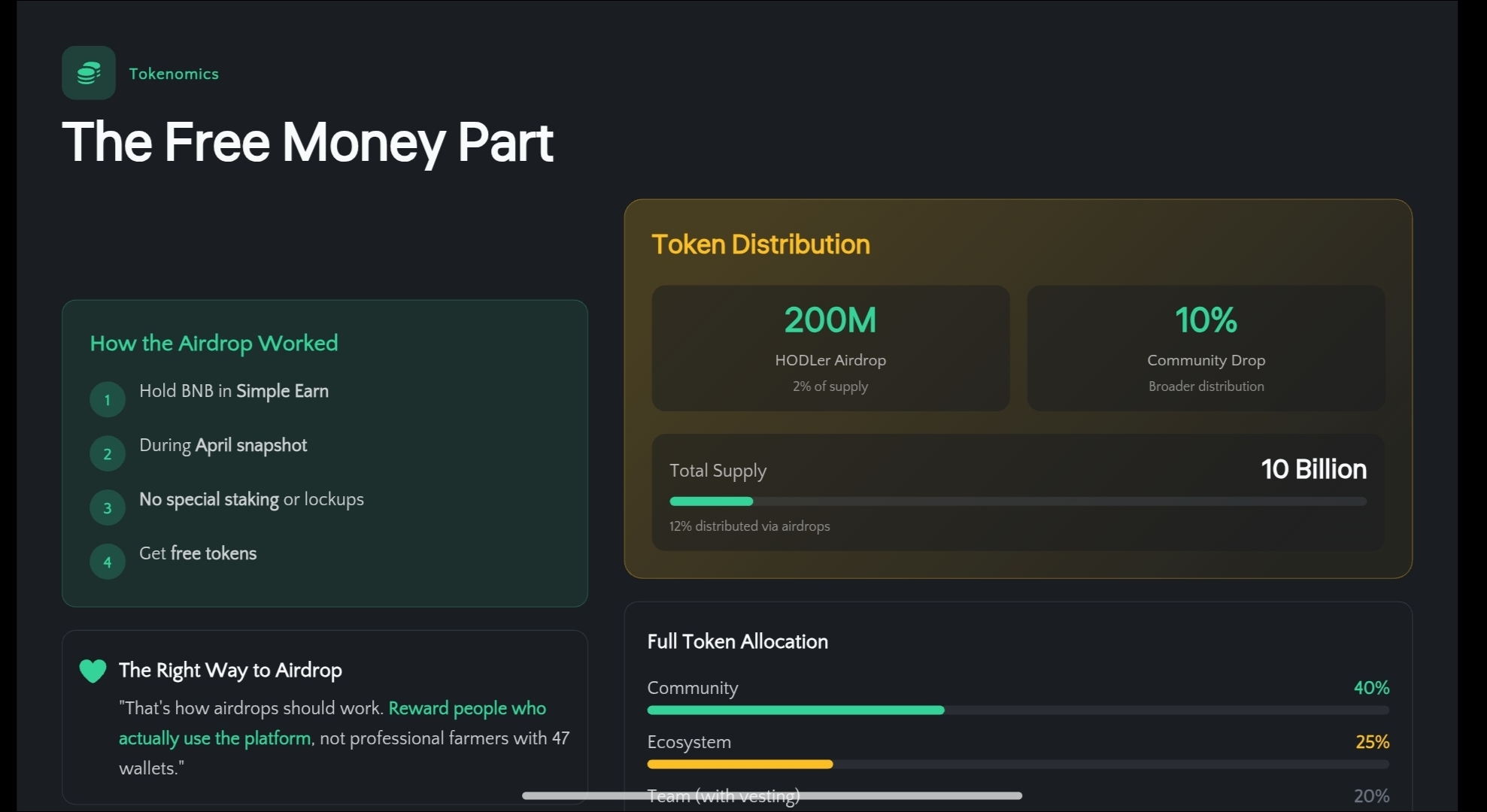Click The Free Money Part title
This screenshot has height=812, width=1487.
308,142
